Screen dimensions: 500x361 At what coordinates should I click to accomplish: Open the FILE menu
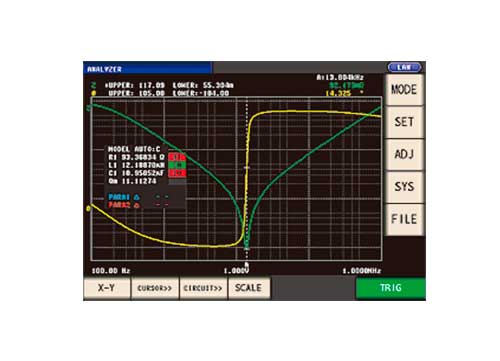click(x=404, y=219)
